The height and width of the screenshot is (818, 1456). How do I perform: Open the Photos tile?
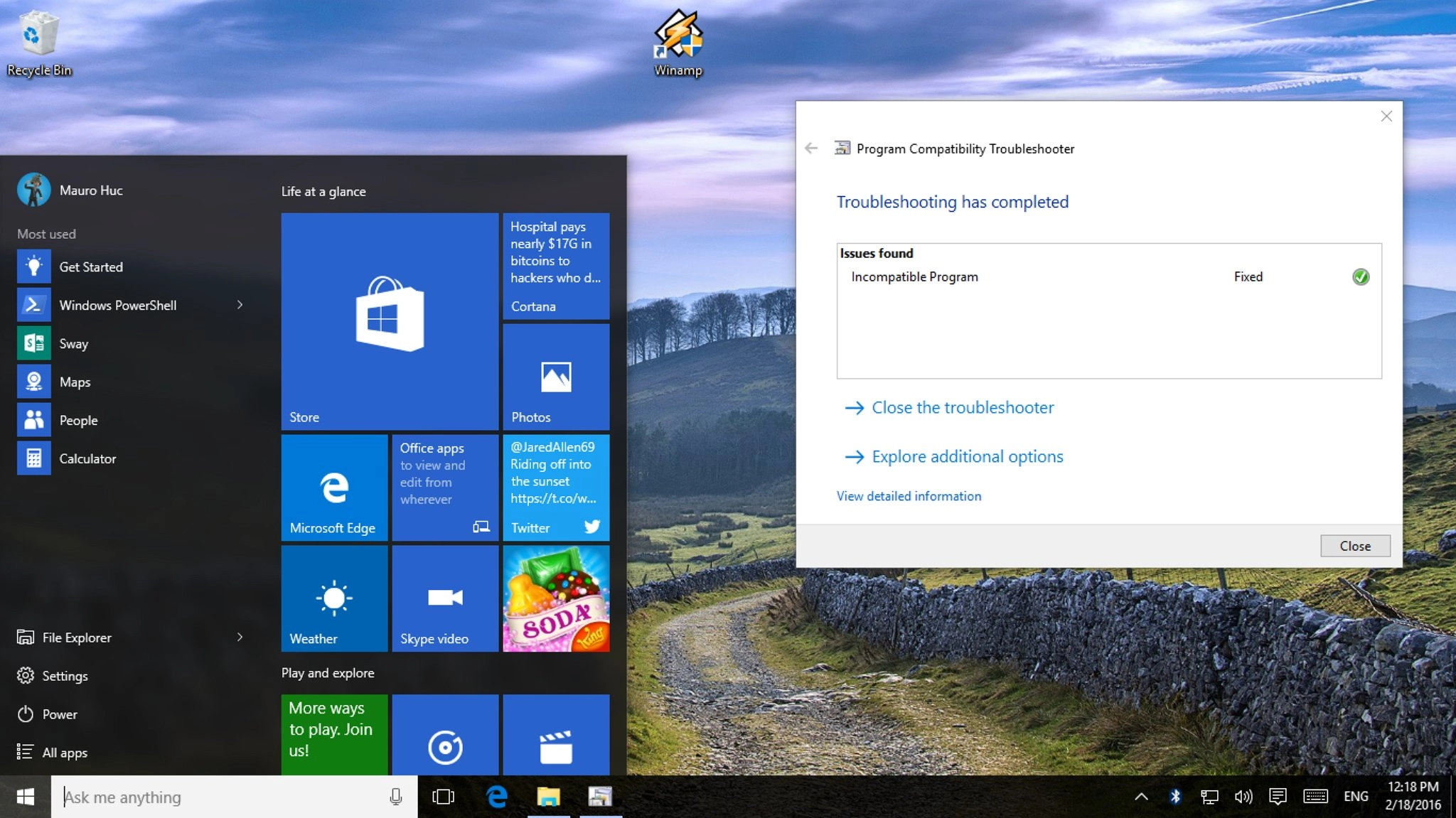(x=556, y=377)
